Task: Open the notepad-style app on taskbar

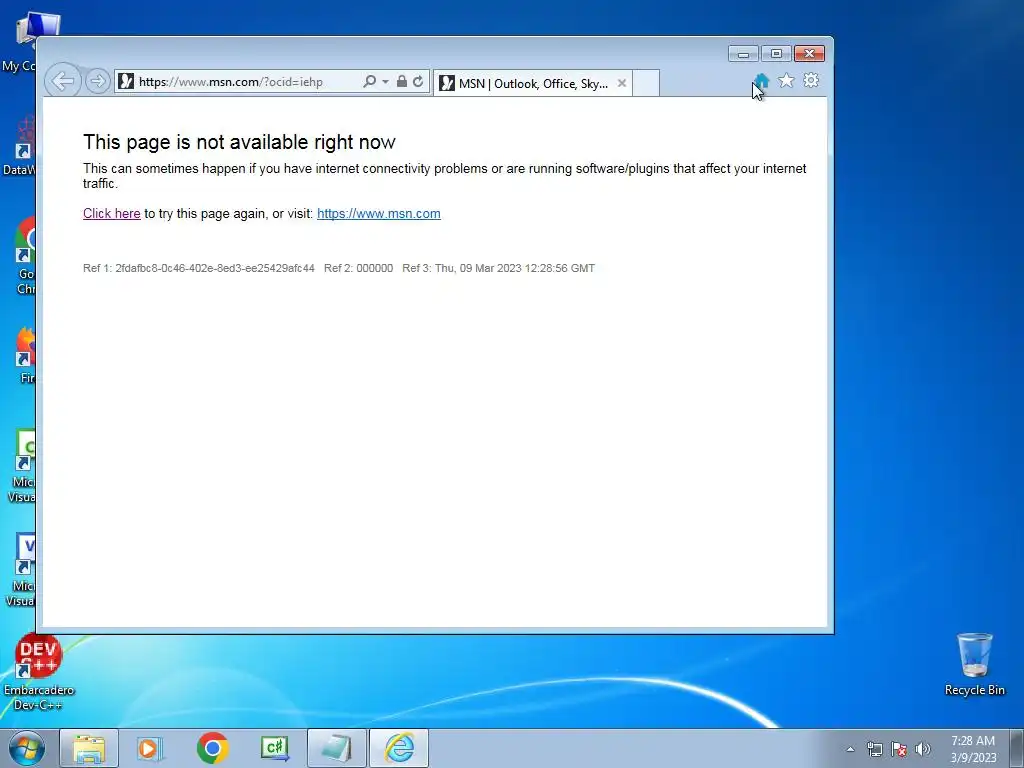Action: (x=336, y=748)
